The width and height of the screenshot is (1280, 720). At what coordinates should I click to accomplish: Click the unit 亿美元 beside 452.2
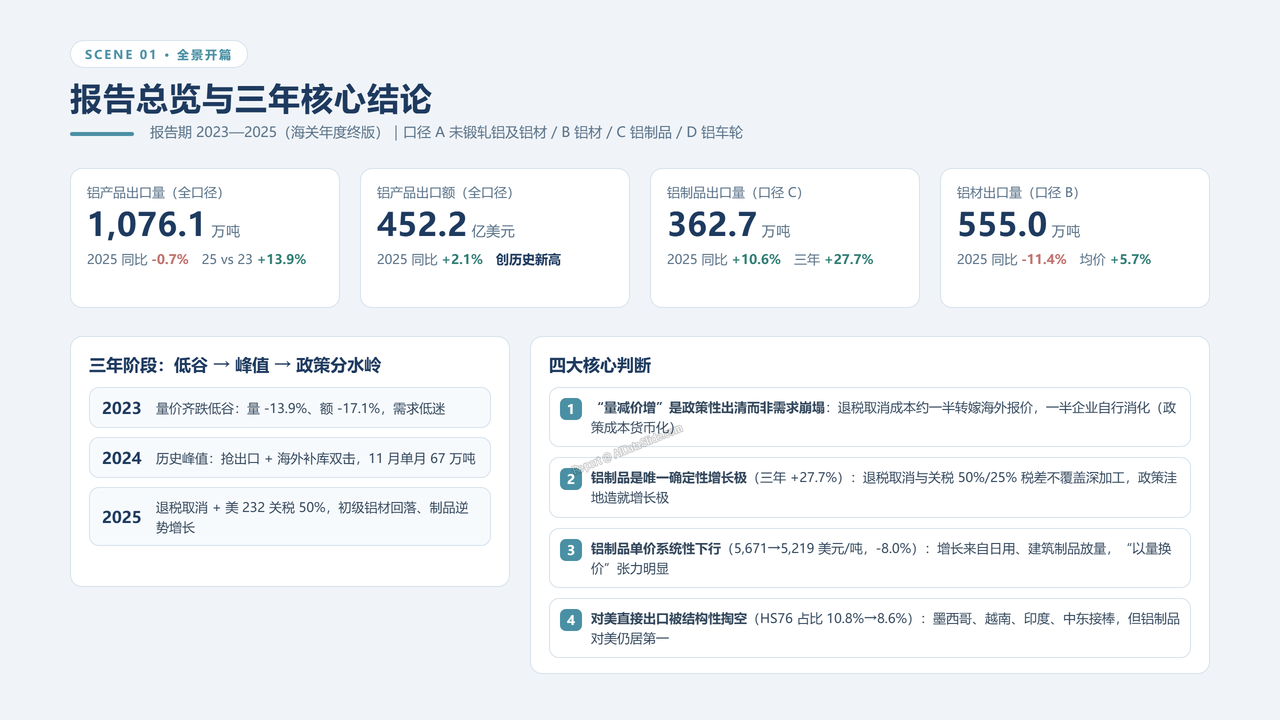[494, 231]
